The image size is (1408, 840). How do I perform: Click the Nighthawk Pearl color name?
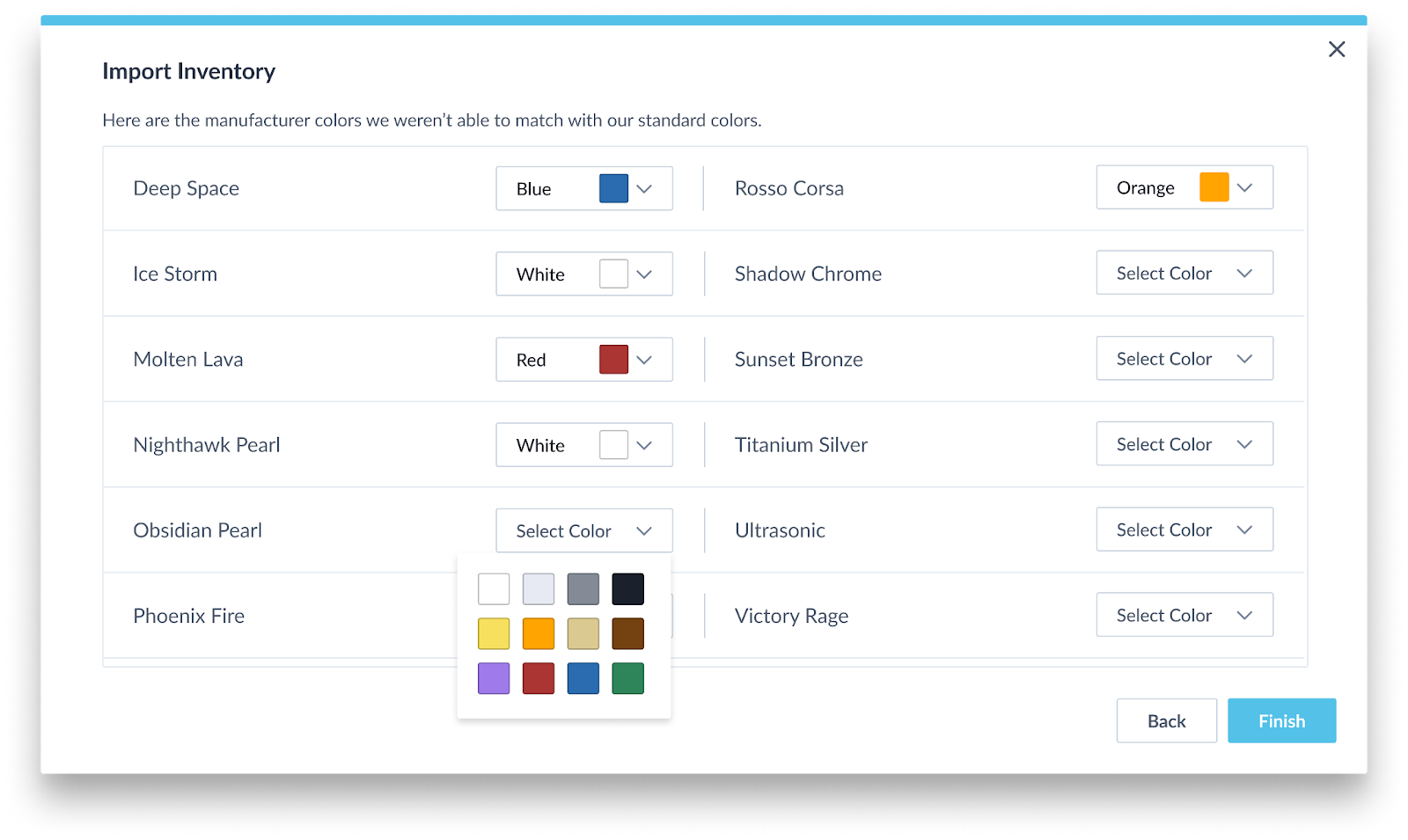(x=207, y=445)
